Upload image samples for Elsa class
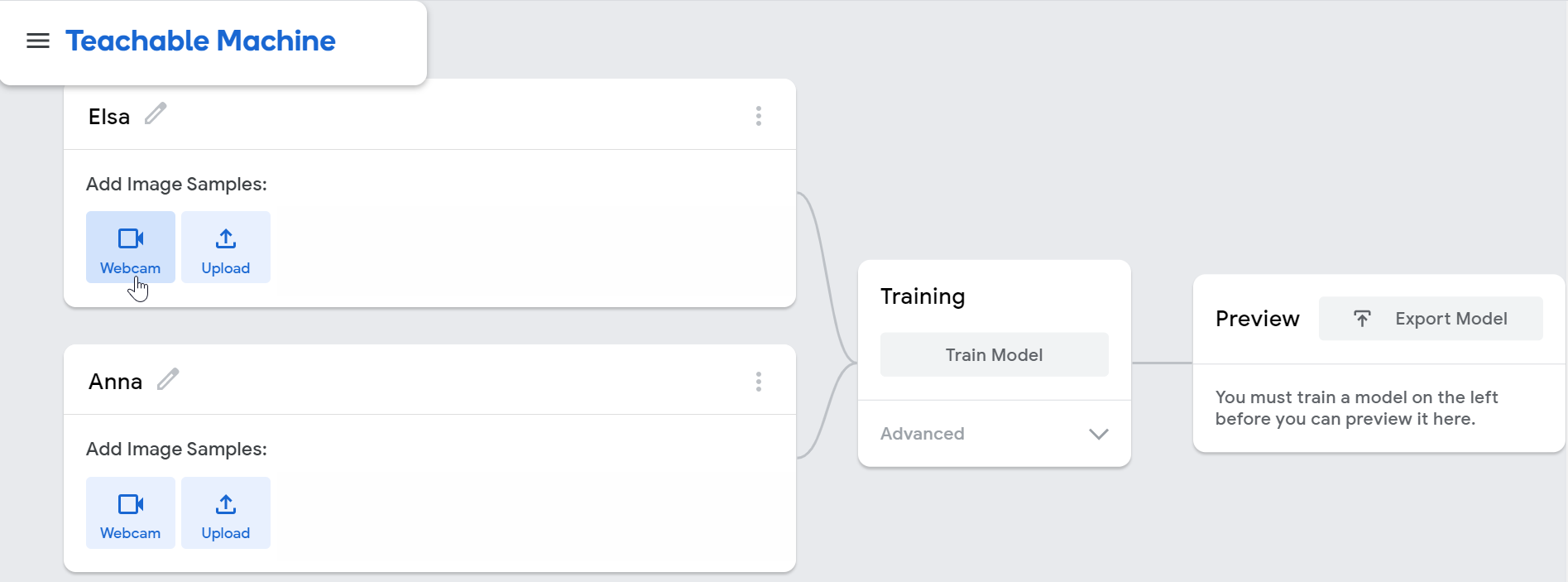 (225, 248)
